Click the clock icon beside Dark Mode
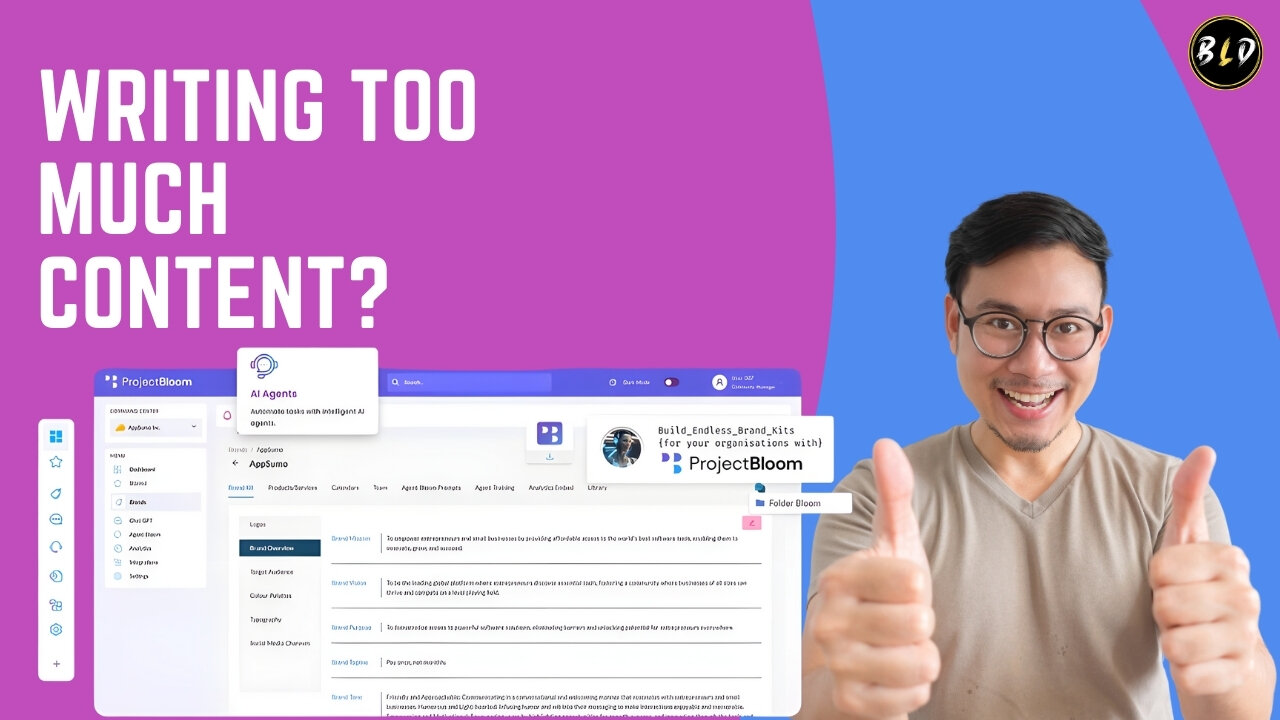 [613, 382]
